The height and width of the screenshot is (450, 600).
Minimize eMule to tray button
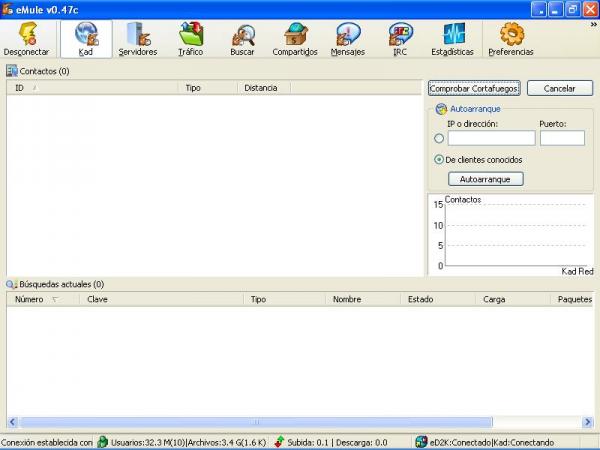pyautogui.click(x=539, y=9)
